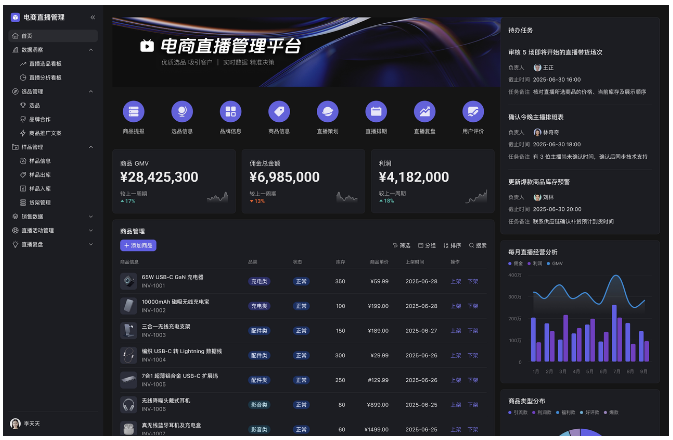
Task: Collapse sidebar with double-chevron icon
Action: point(93,17)
